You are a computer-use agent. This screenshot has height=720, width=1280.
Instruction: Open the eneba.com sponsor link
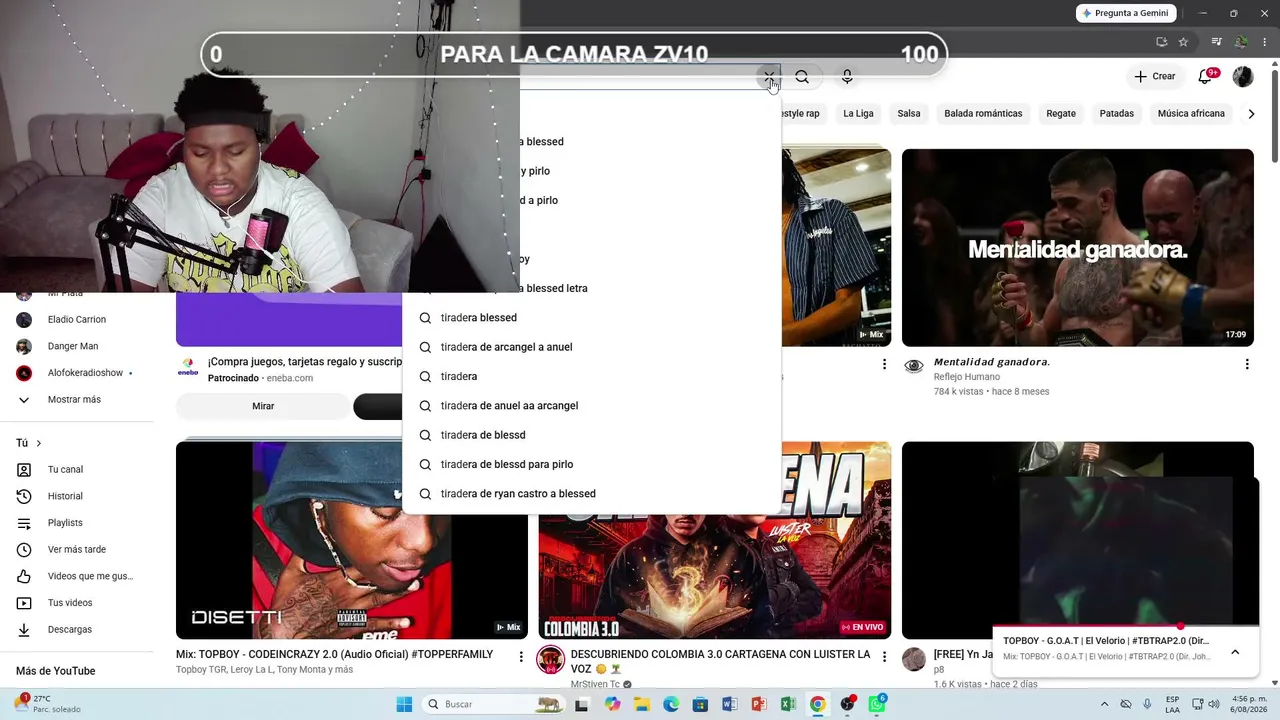pos(290,378)
